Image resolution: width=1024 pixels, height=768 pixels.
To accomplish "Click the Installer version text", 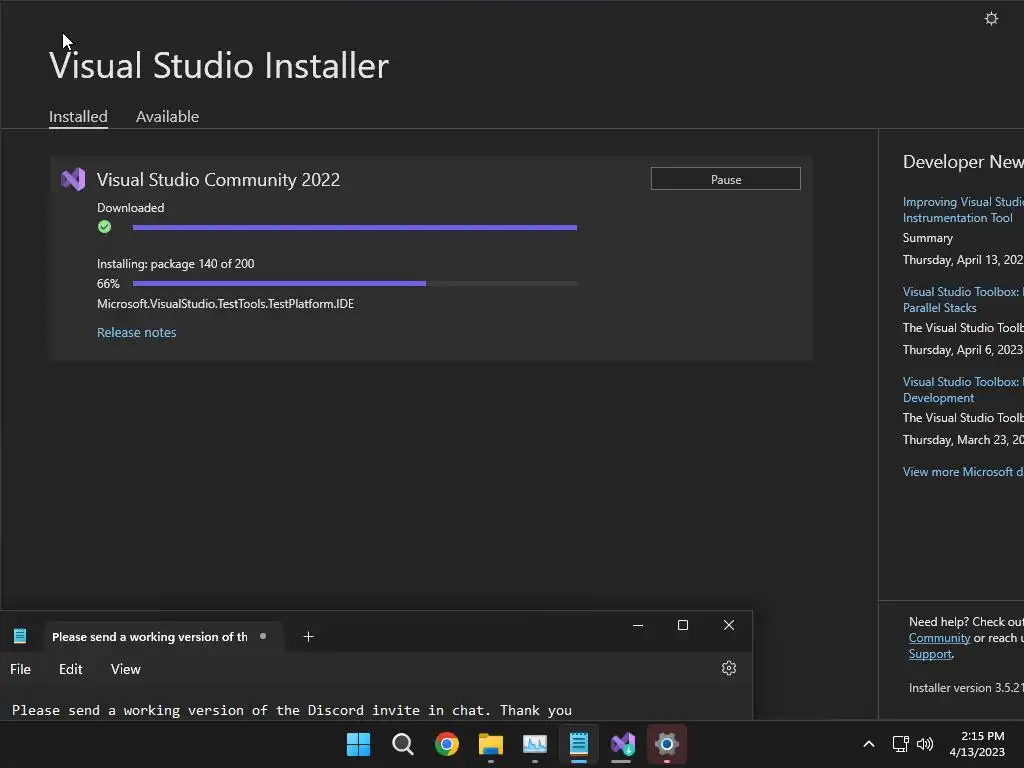I will tap(966, 688).
